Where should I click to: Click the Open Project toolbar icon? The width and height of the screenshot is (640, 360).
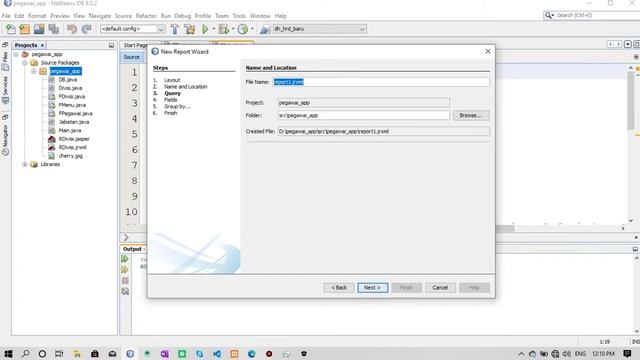click(x=39, y=29)
